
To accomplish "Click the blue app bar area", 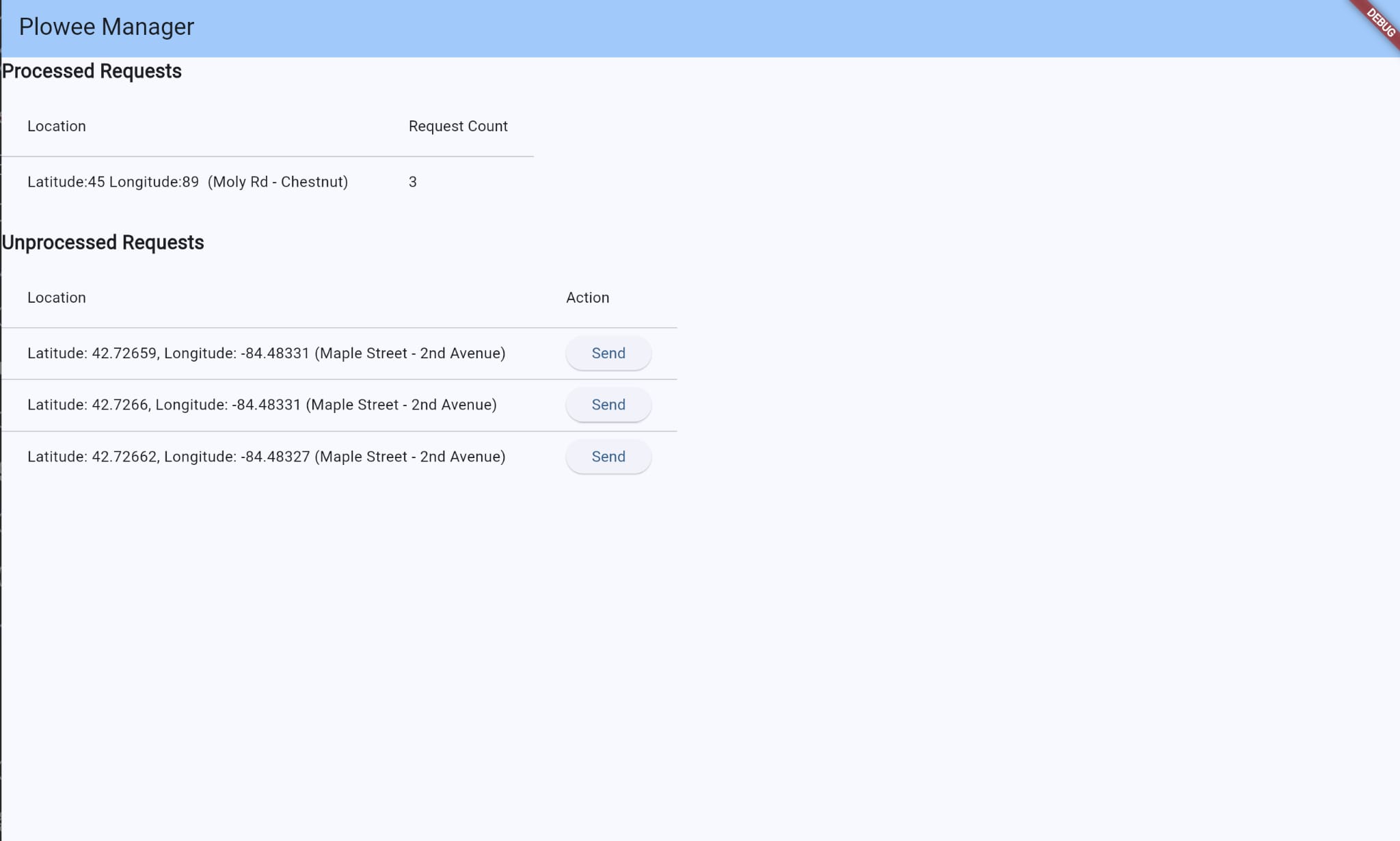I will (x=684, y=27).
